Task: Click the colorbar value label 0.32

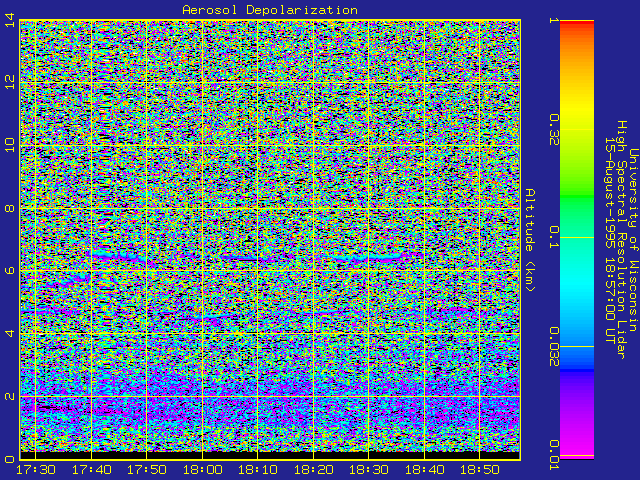Action: (x=554, y=130)
